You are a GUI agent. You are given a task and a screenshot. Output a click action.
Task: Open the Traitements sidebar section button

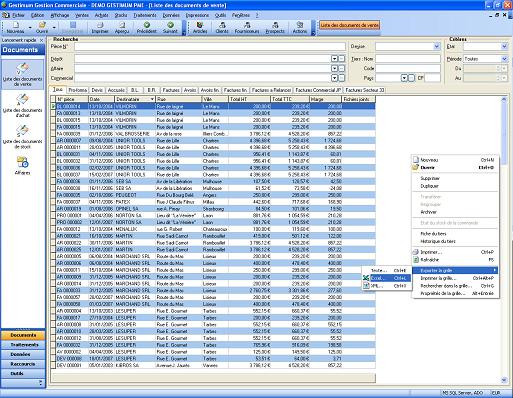(x=23, y=345)
